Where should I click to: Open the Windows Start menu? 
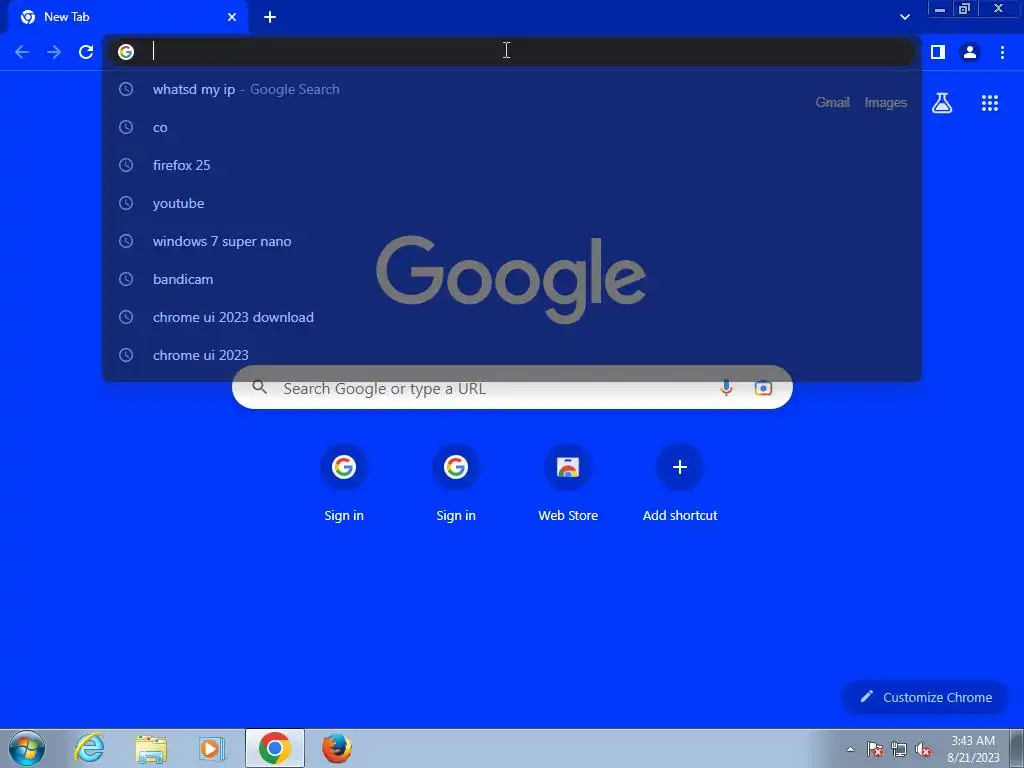[27, 748]
